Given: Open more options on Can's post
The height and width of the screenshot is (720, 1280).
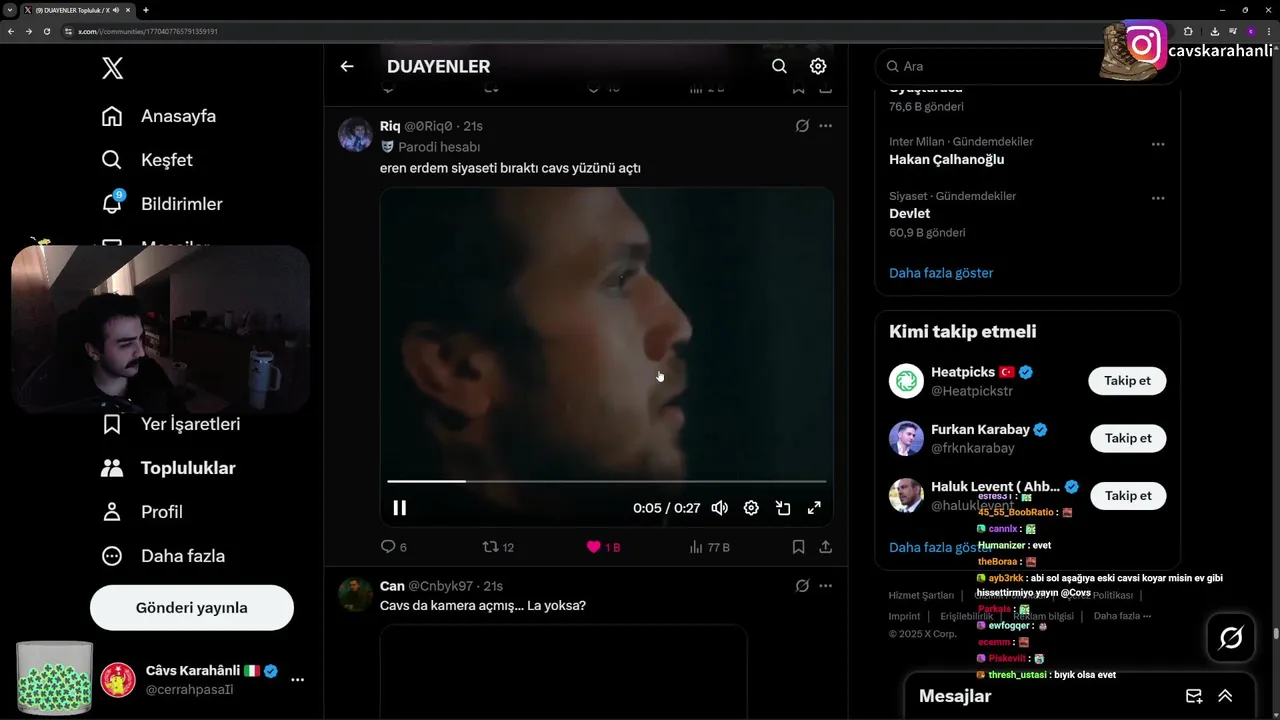Looking at the screenshot, I should (825, 586).
